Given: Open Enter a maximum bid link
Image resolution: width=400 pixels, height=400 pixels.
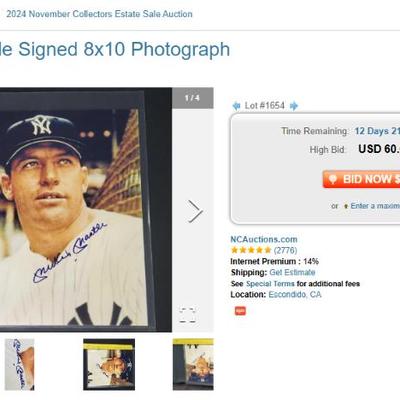Looking at the screenshot, I should pos(375,206).
